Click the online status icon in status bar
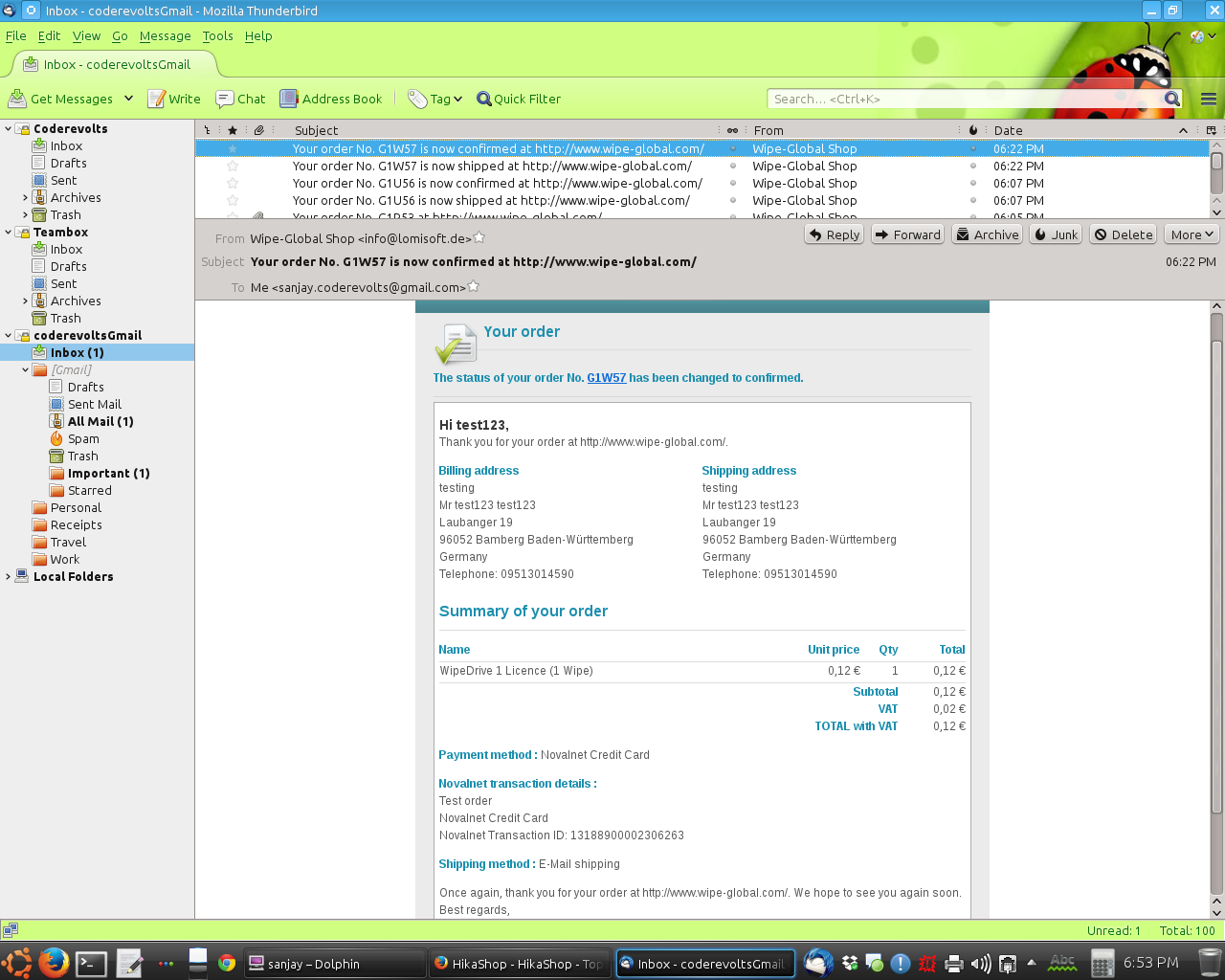 point(11,929)
